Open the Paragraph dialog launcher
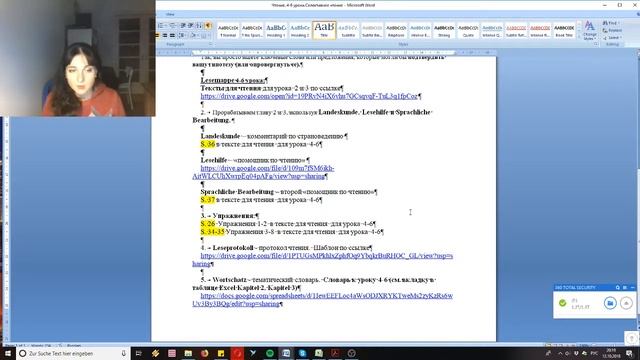 click(211, 44)
